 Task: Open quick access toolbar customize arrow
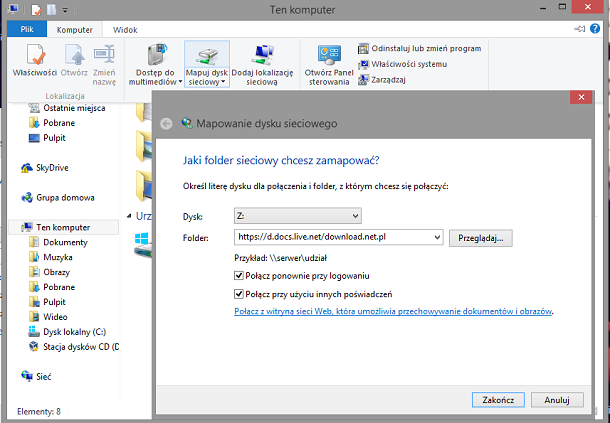[x=65, y=10]
